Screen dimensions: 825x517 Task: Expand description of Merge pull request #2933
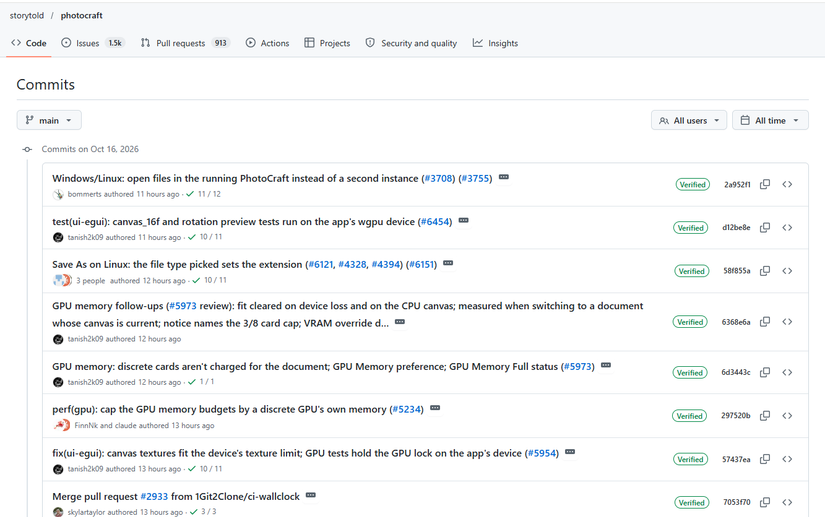click(311, 495)
